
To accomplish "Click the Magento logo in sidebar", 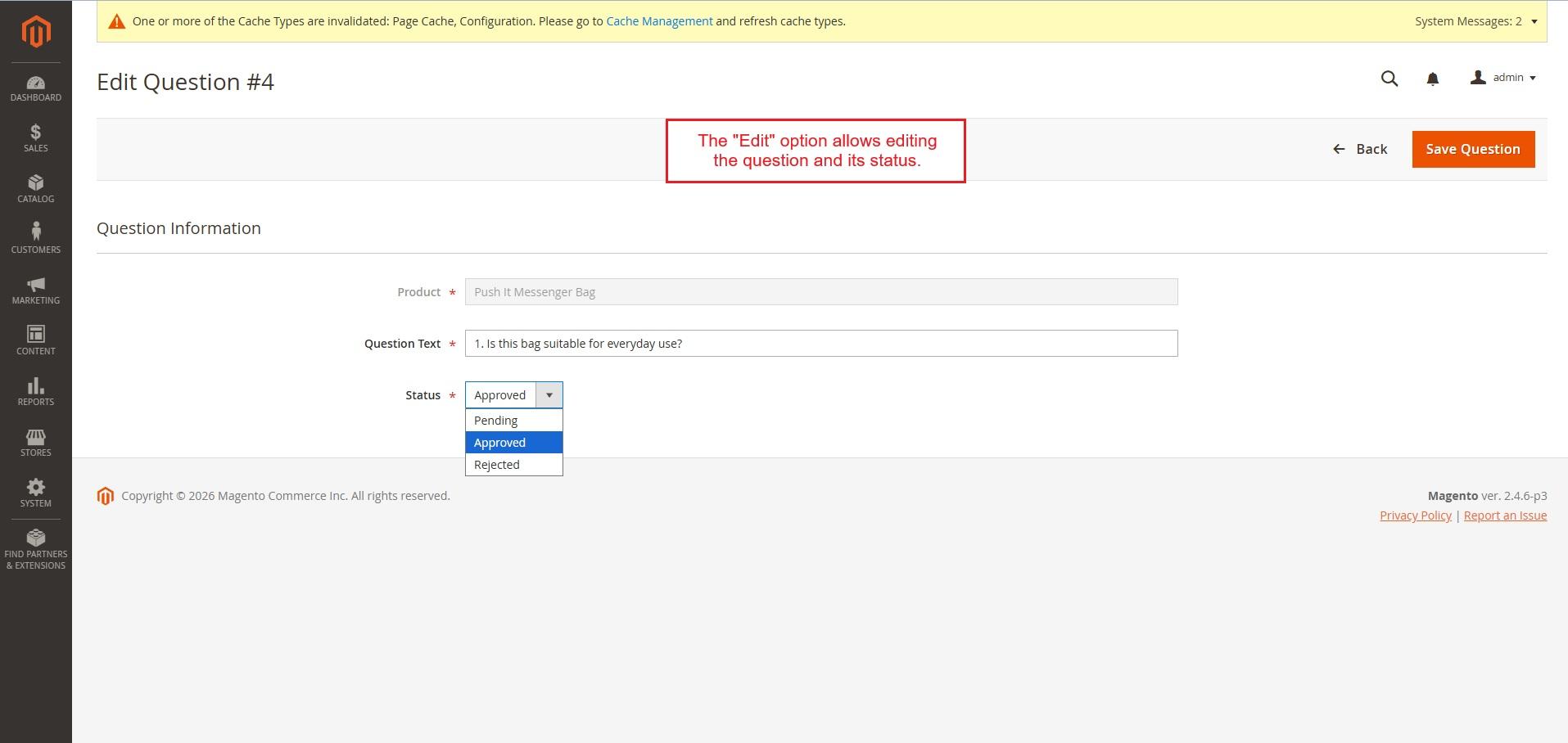I will pos(36,31).
